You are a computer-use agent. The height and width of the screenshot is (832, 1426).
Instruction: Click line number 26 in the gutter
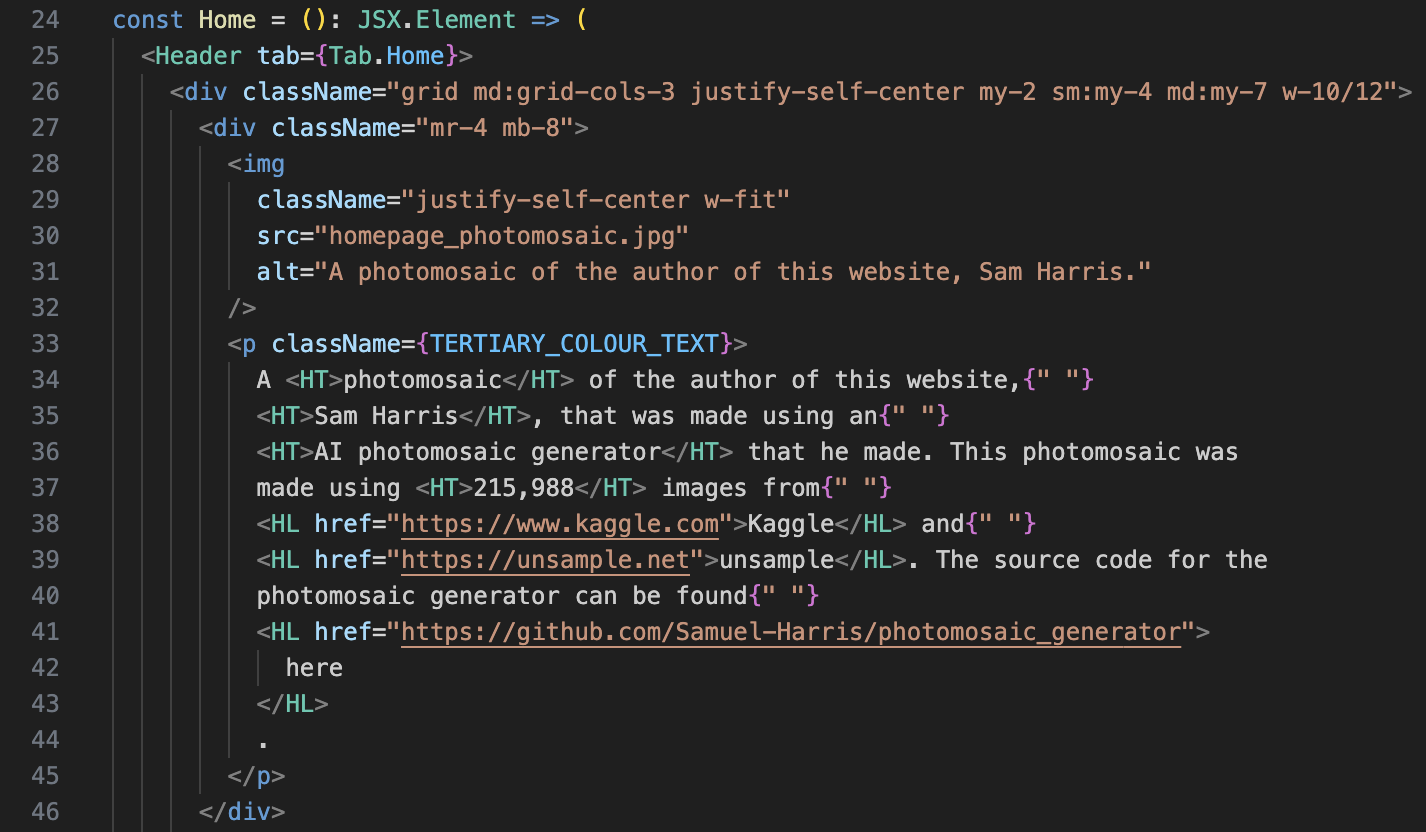click(x=45, y=91)
